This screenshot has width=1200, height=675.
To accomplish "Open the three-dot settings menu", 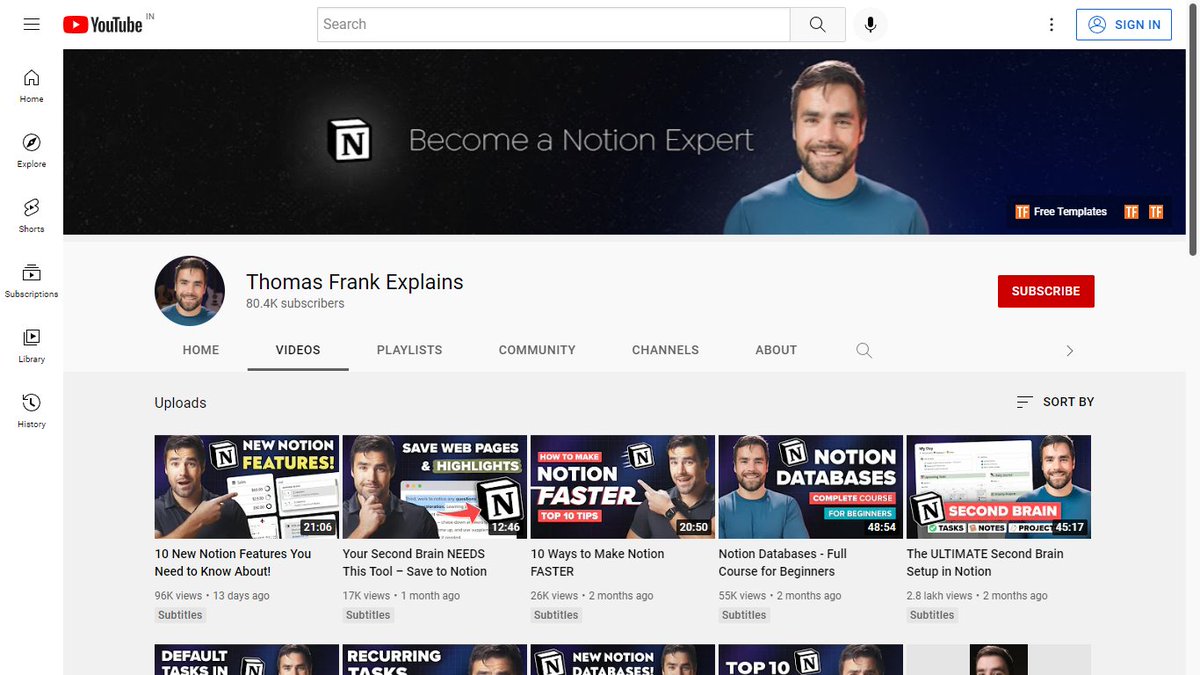I will 1051,24.
